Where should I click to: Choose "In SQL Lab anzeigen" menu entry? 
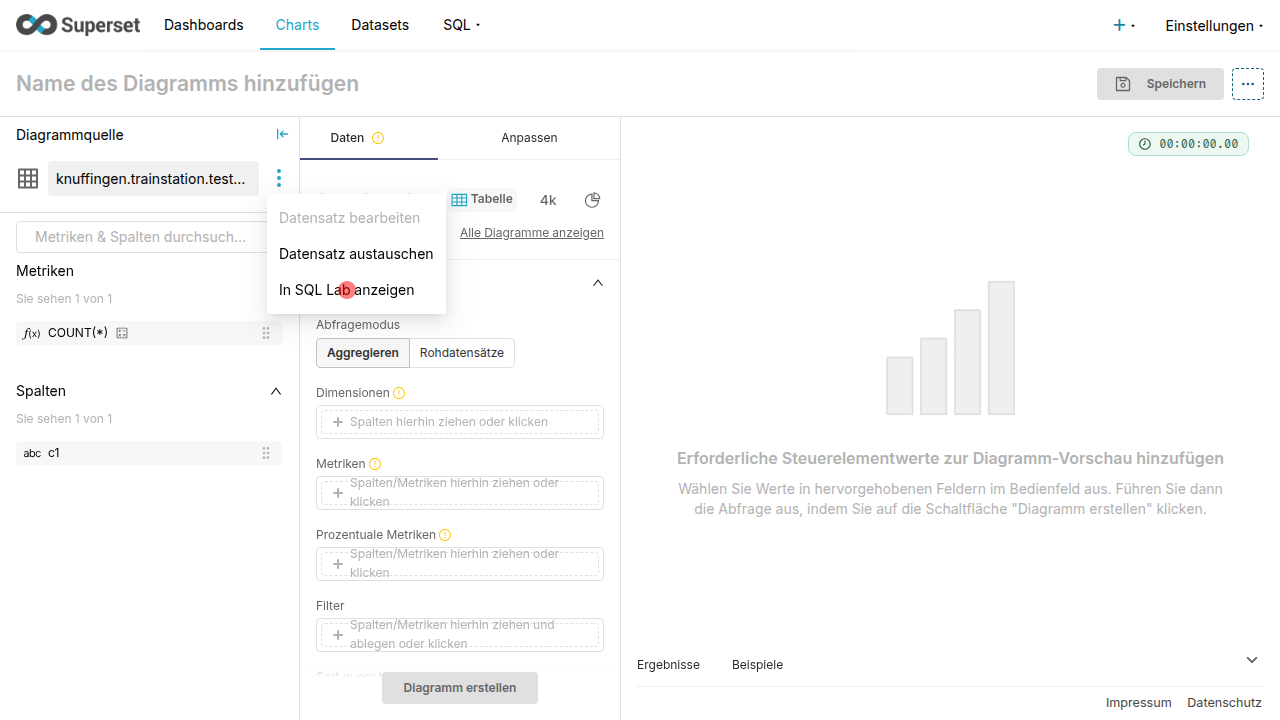pyautogui.click(x=346, y=290)
